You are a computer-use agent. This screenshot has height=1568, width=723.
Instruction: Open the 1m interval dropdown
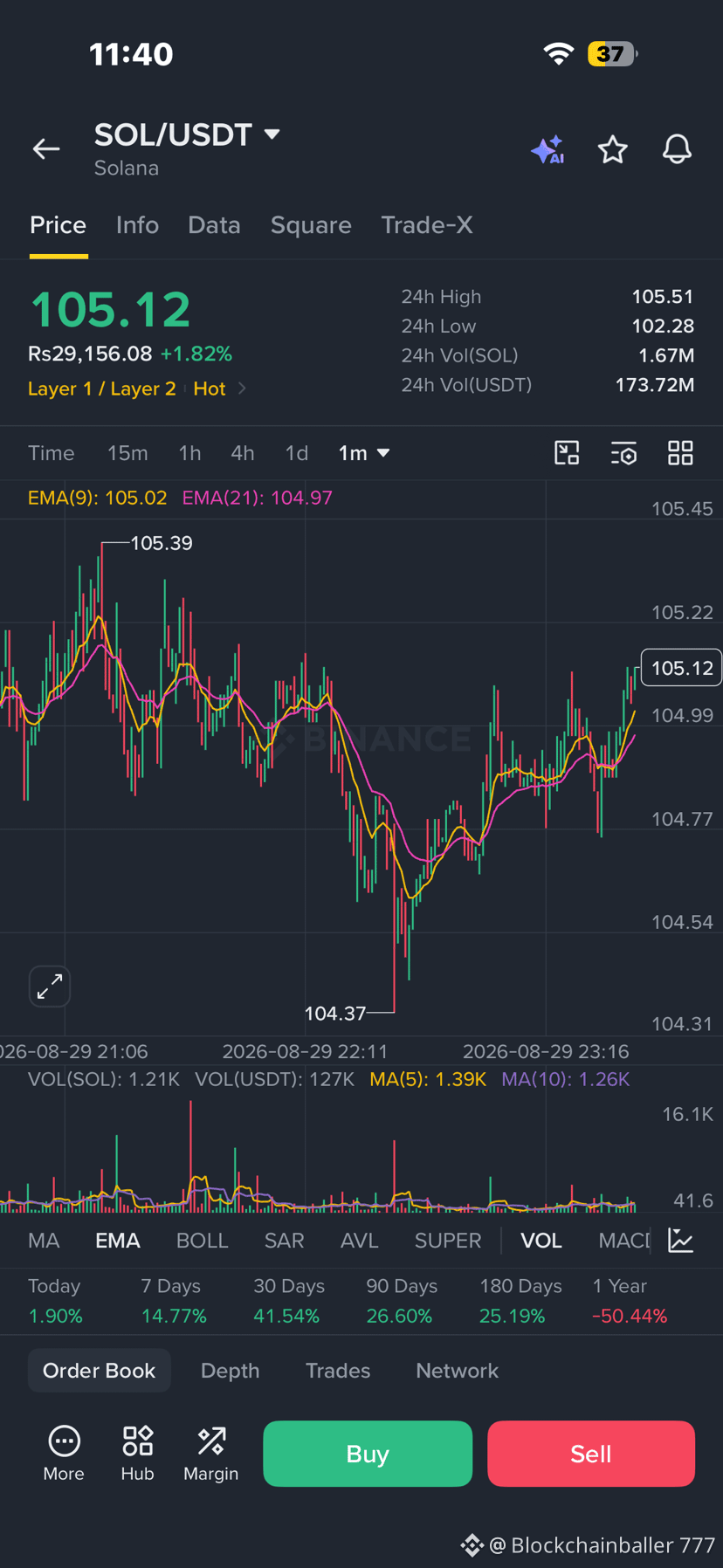coord(364,453)
